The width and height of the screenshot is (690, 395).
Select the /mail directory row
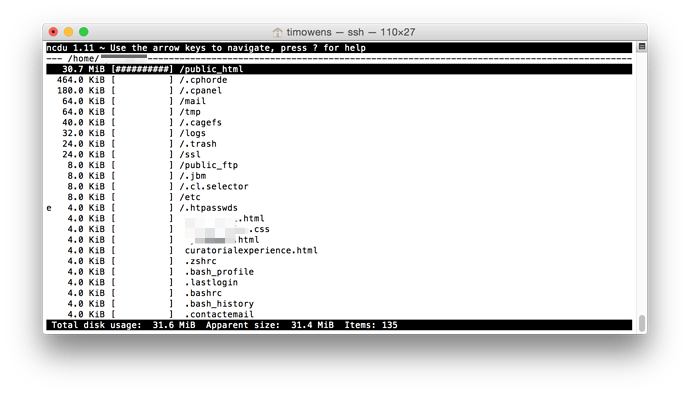pyautogui.click(x=339, y=101)
